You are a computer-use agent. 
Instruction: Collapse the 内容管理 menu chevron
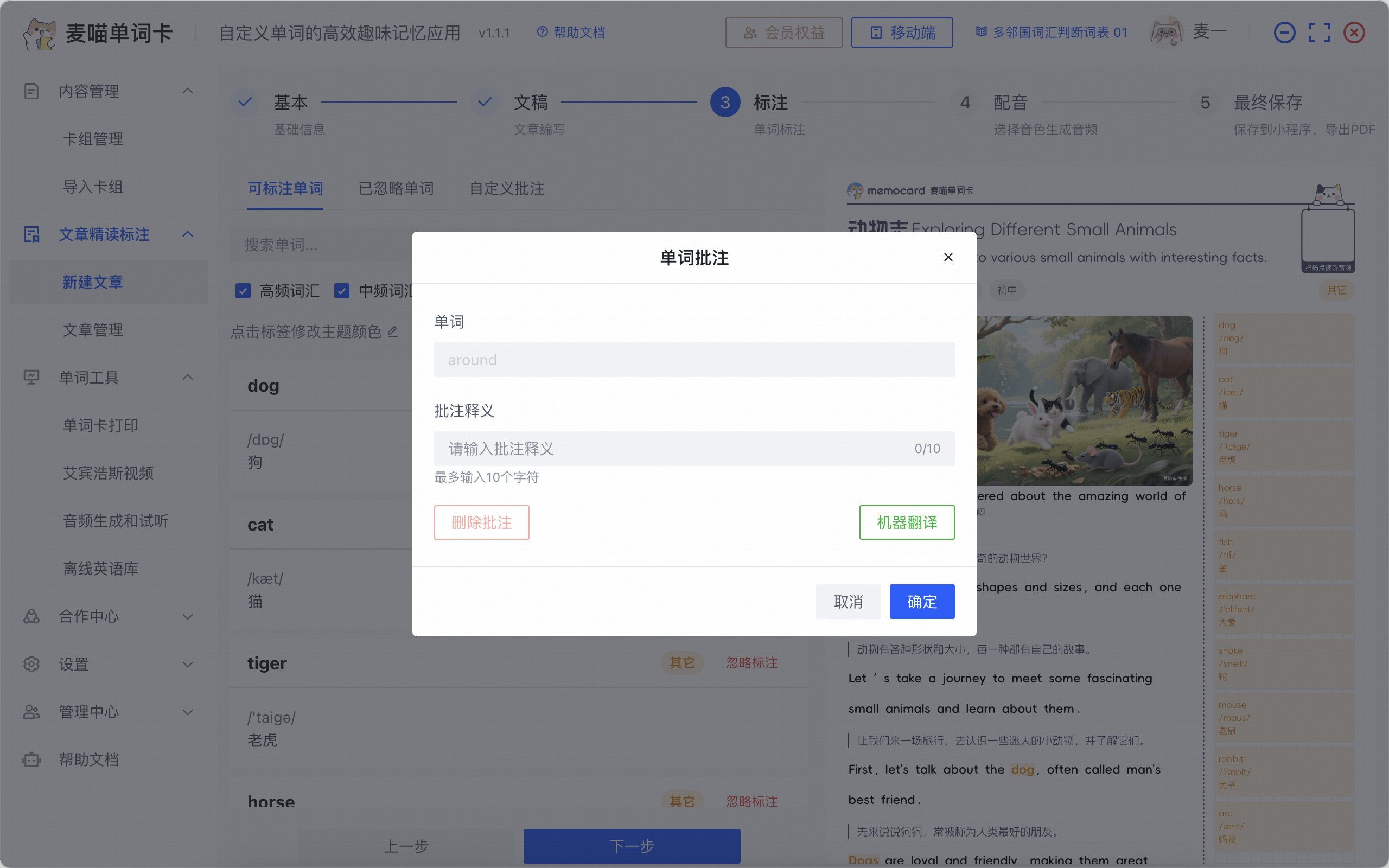188,91
